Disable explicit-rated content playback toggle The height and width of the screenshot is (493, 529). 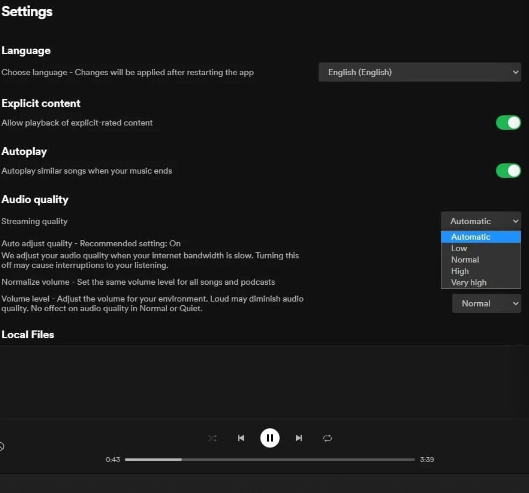(x=508, y=122)
